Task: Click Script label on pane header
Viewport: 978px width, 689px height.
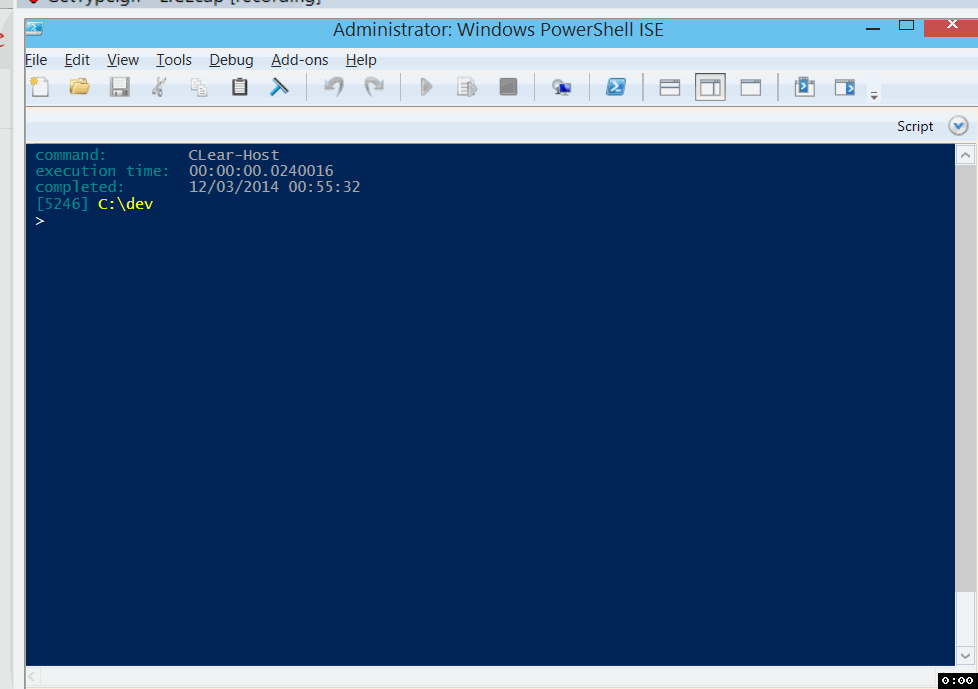Action: [x=915, y=126]
